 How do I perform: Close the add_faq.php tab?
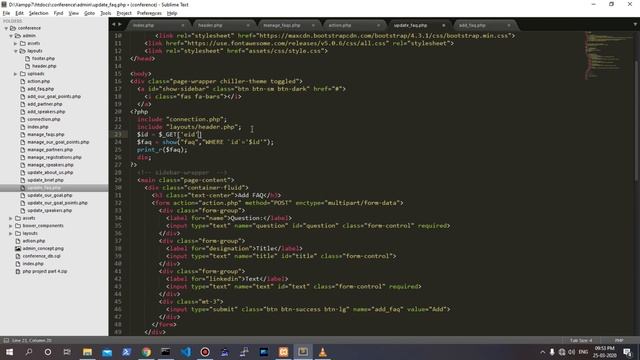(x=509, y=25)
